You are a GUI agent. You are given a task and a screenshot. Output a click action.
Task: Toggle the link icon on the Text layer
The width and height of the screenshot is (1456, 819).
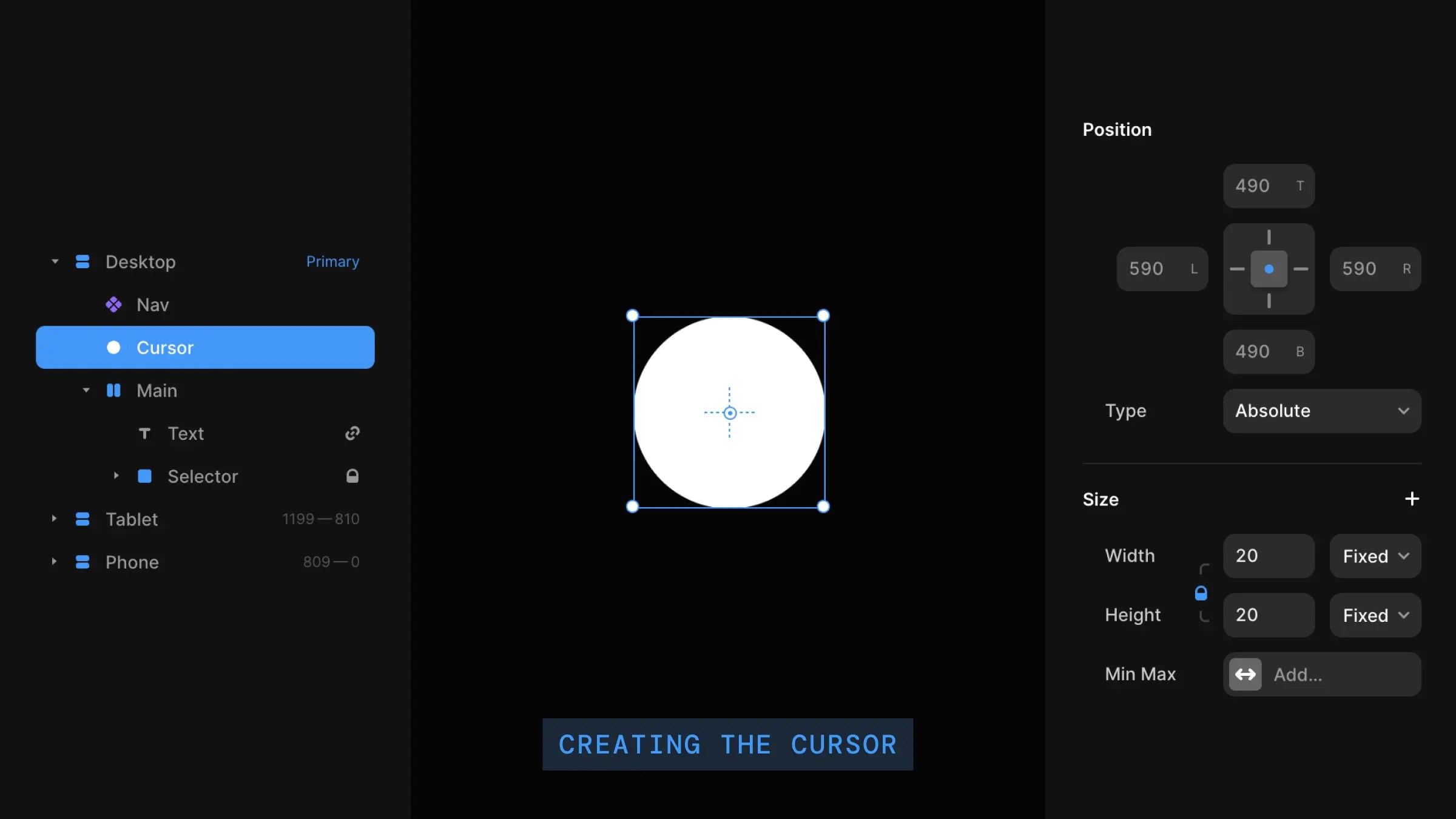point(352,433)
